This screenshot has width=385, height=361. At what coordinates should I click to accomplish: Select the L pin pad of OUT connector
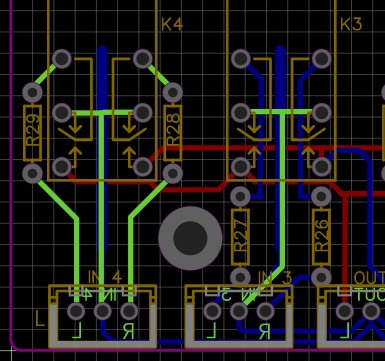[x=345, y=311]
